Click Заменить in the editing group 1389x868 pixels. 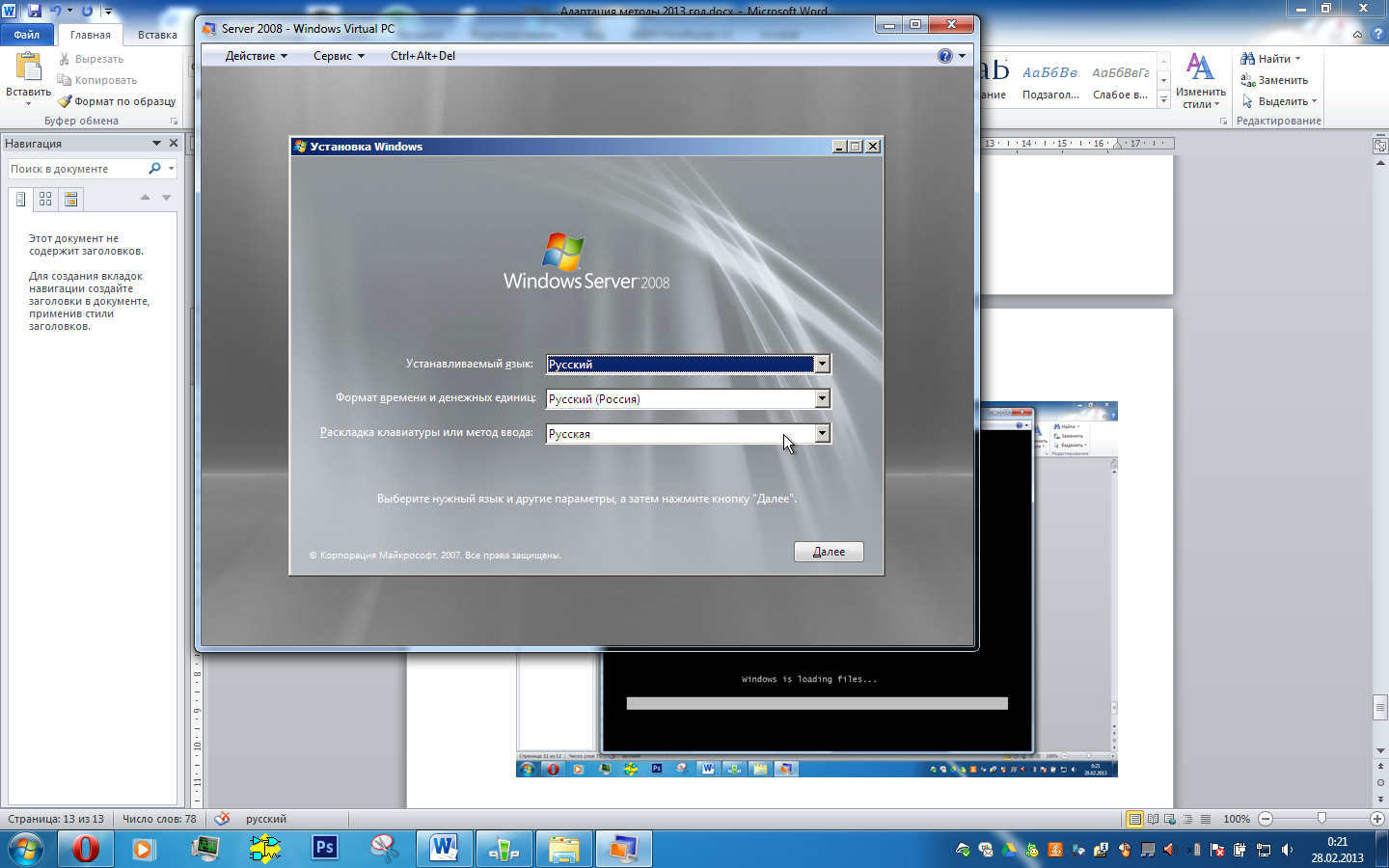coord(1274,80)
